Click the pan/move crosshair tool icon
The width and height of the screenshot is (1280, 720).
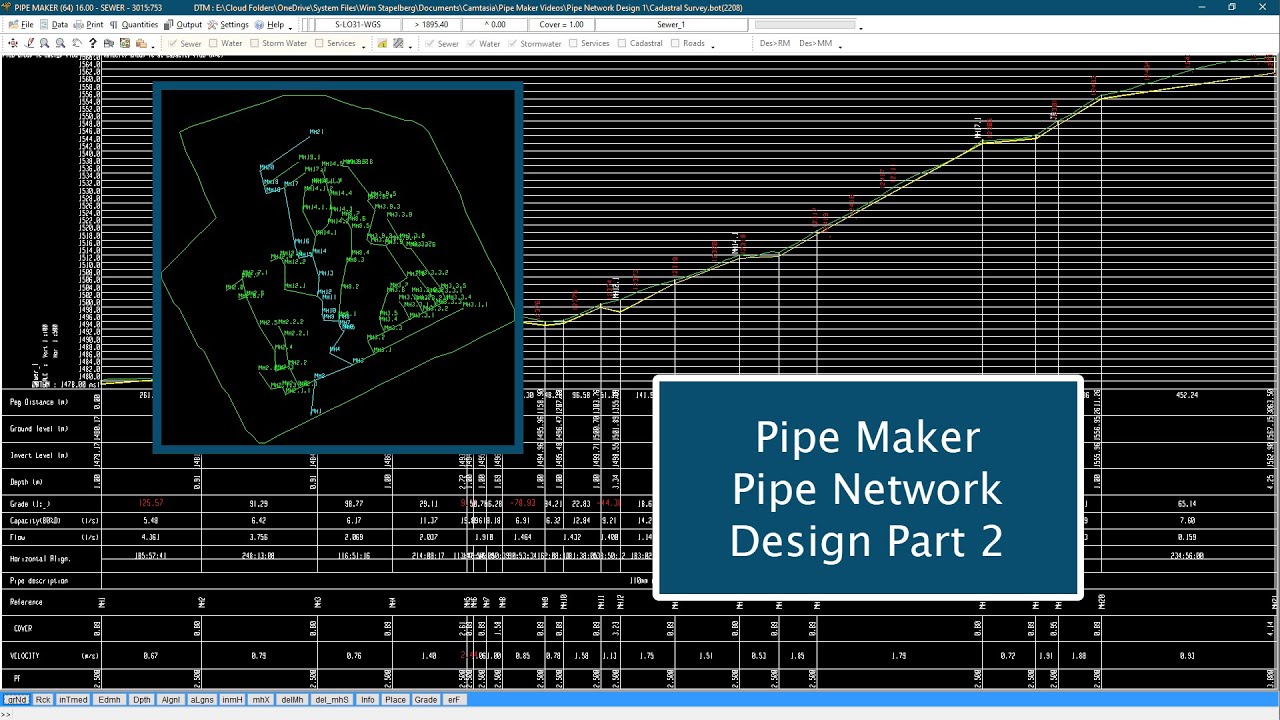click(12, 43)
